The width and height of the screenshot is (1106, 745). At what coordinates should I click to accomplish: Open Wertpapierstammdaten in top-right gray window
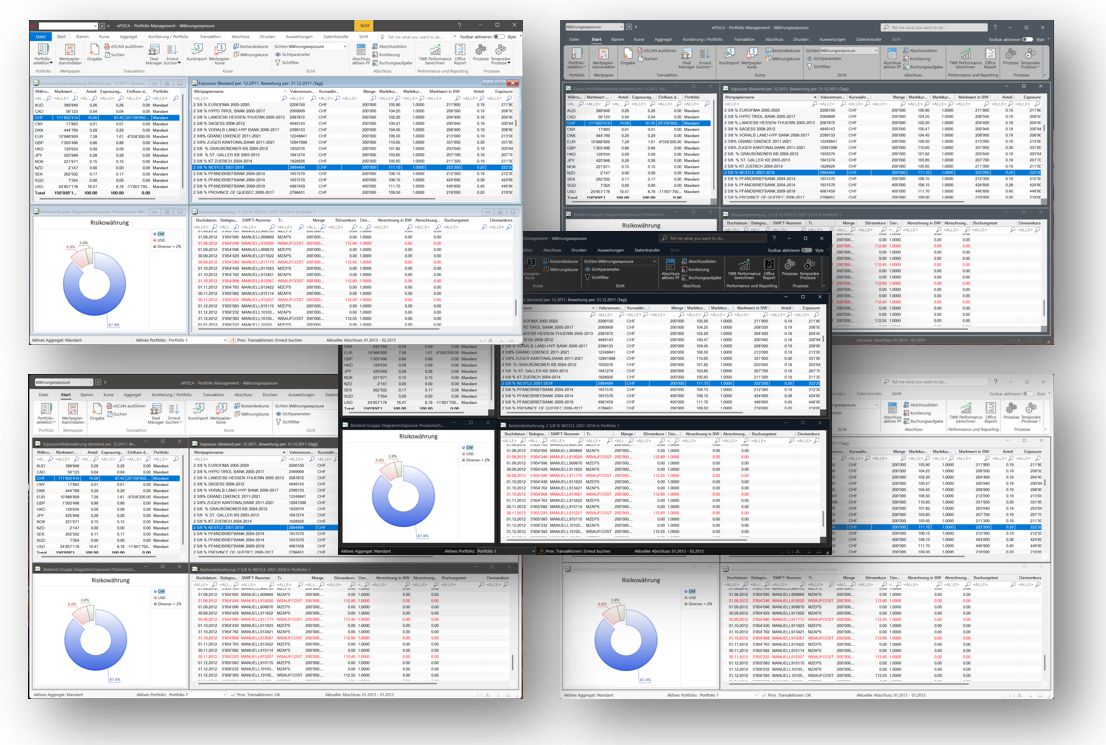(602, 58)
